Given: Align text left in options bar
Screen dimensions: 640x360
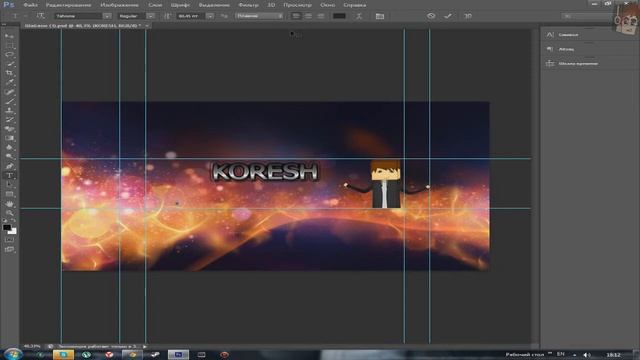Looking at the screenshot, I should pos(296,16).
